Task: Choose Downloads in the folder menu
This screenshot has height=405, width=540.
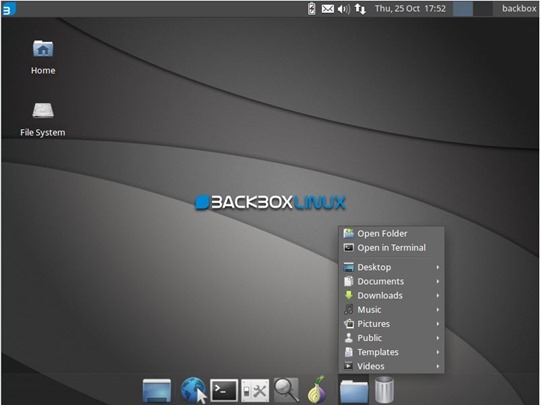Action: (392, 295)
